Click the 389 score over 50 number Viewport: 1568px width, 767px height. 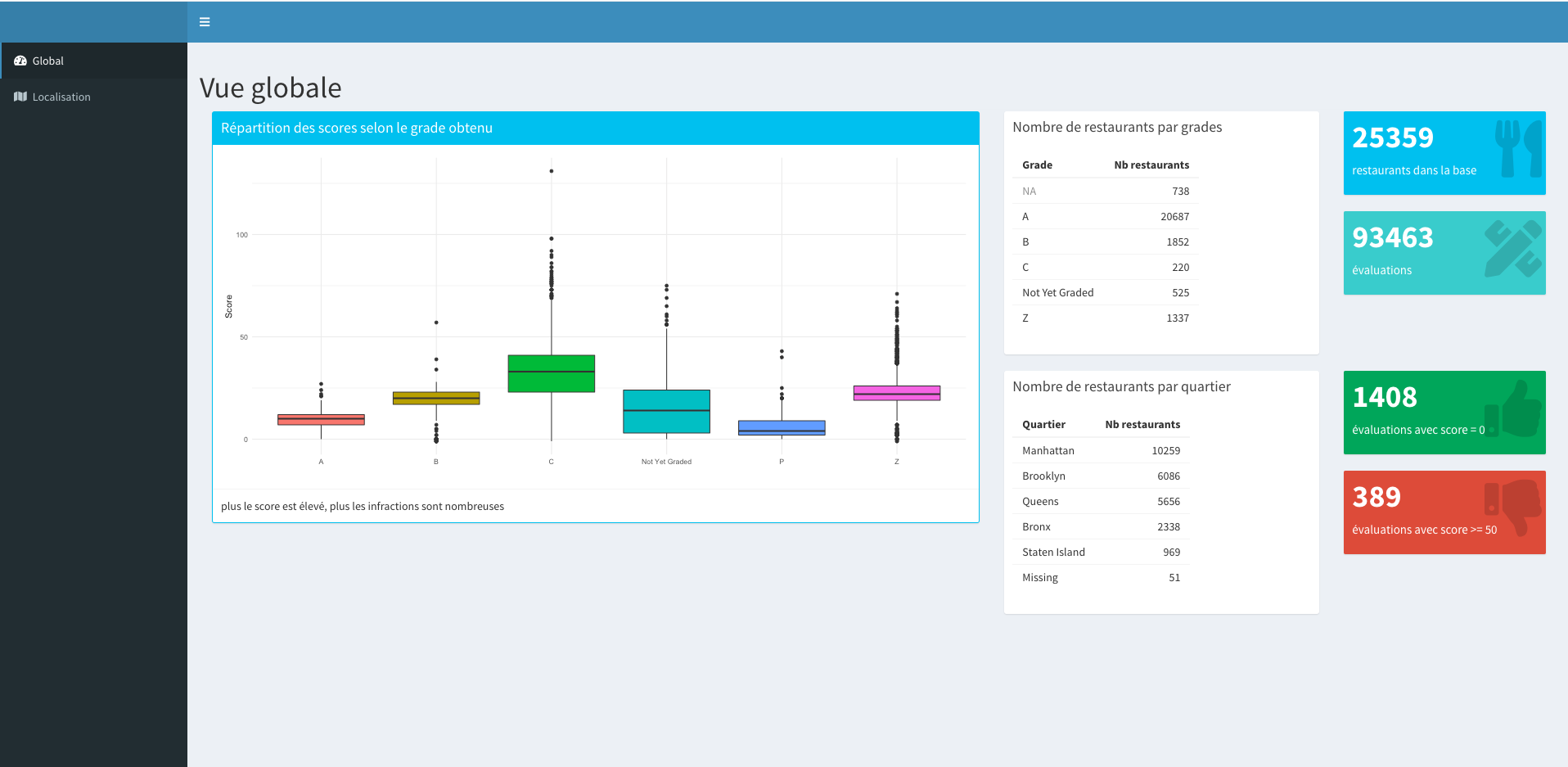[x=1377, y=497]
